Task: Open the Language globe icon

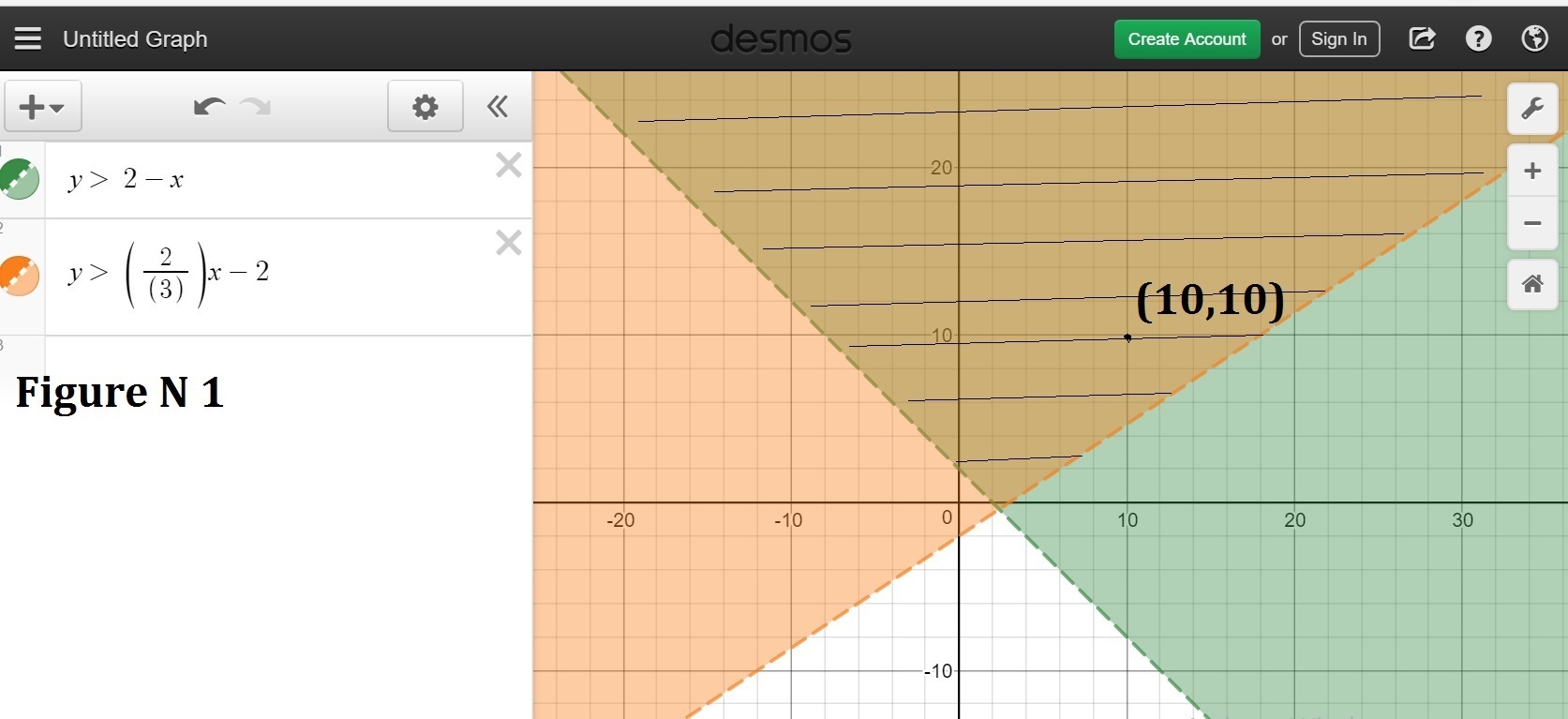Action: pyautogui.click(x=1534, y=38)
